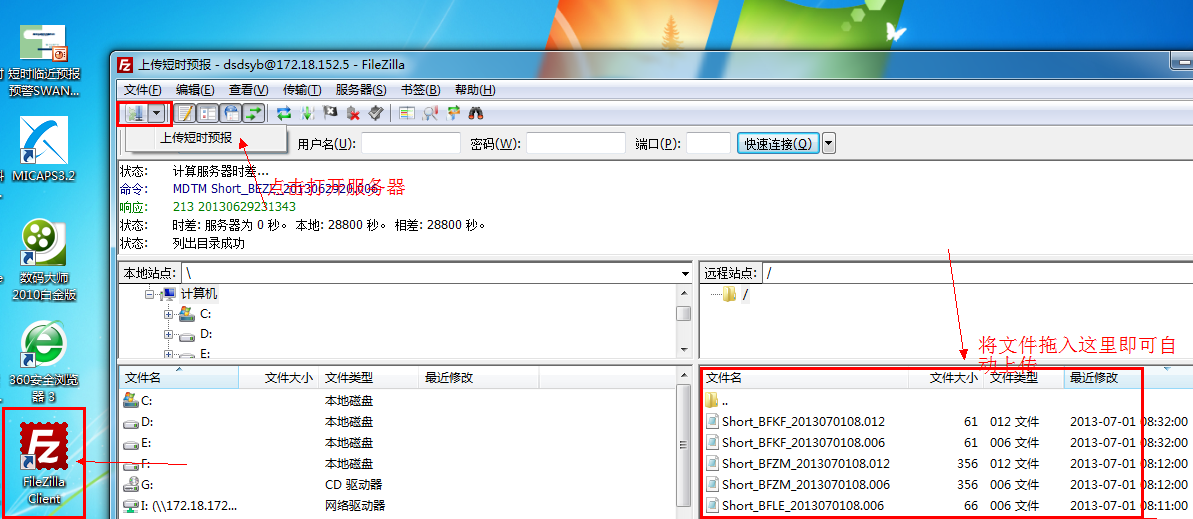Select G: CD drive in local file list
This screenshot has height=519, width=1193.
pyautogui.click(x=148, y=484)
